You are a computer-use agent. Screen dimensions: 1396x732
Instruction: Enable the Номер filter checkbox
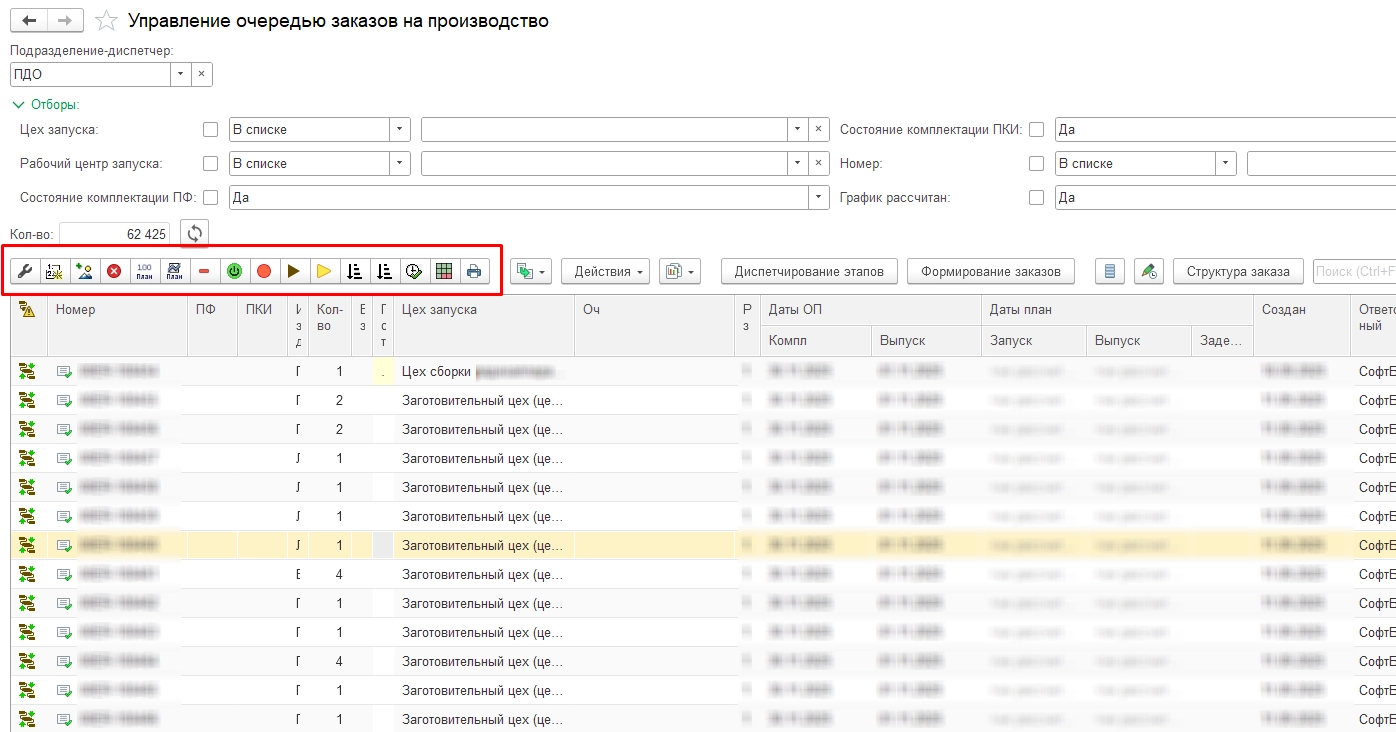pyautogui.click(x=1037, y=164)
